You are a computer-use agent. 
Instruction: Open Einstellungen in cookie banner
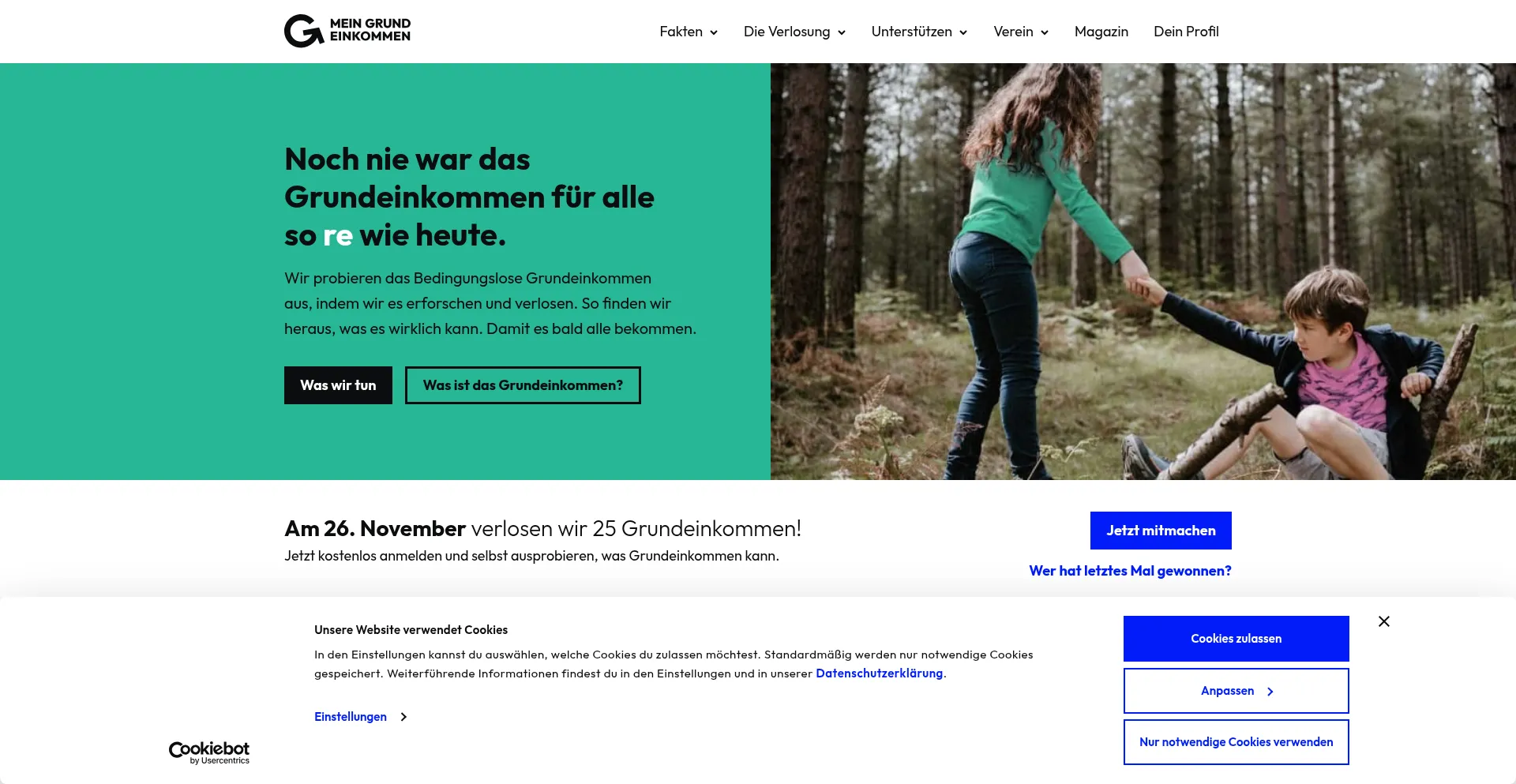351,717
